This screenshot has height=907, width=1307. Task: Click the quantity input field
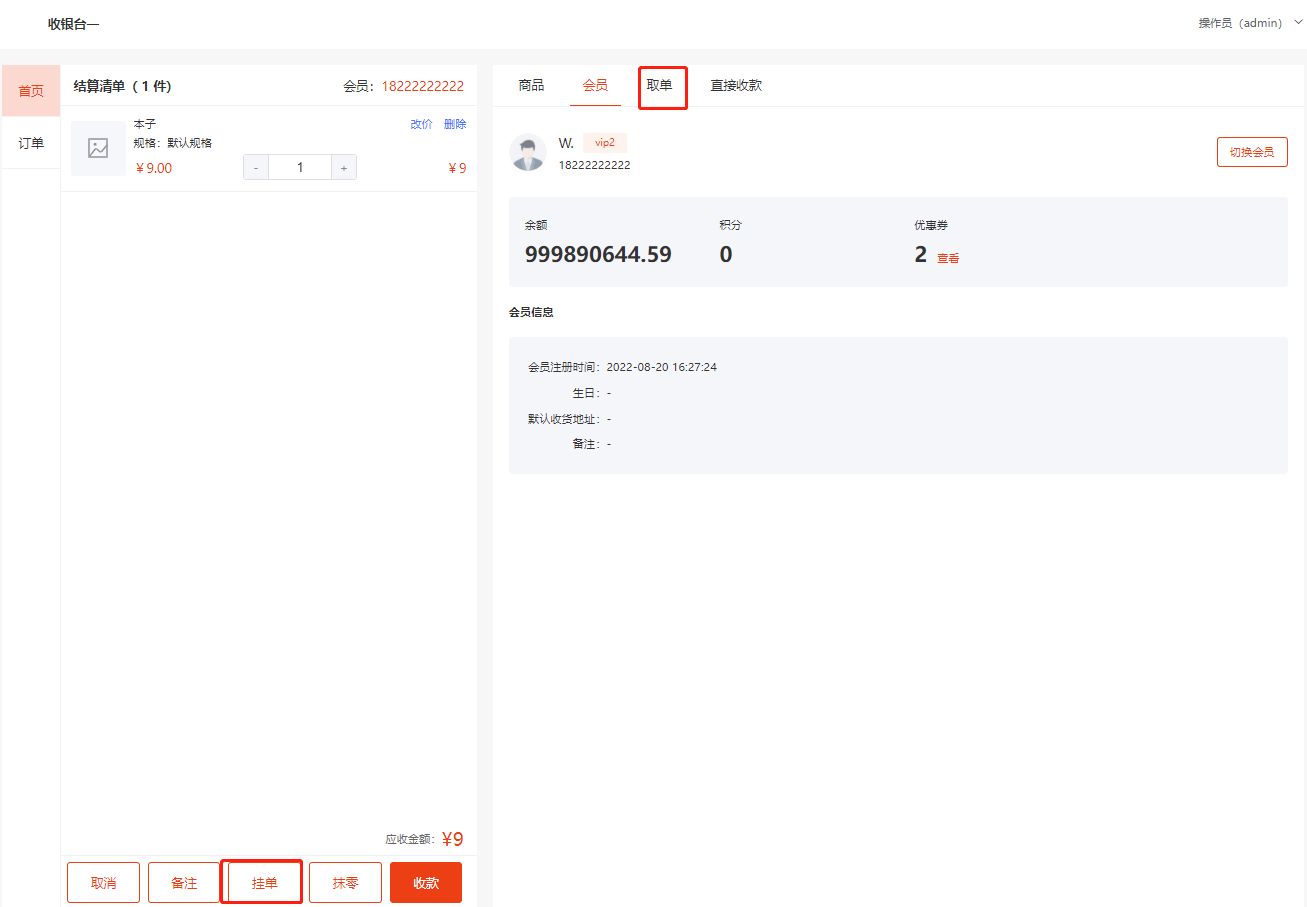pos(299,168)
